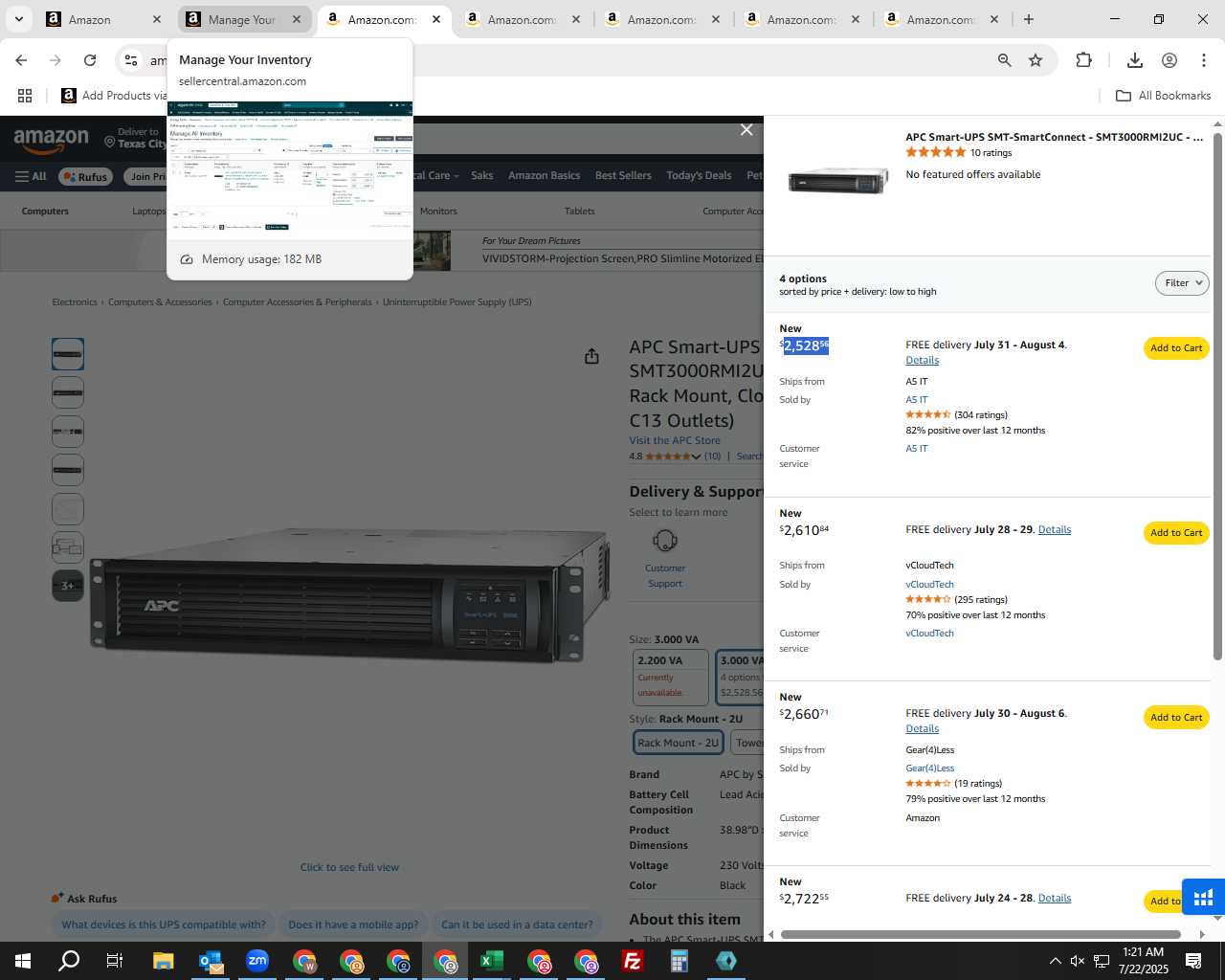1225x980 pixels.
Task: Open Gear(4)Less seller link in Sold by
Action: click(930, 768)
